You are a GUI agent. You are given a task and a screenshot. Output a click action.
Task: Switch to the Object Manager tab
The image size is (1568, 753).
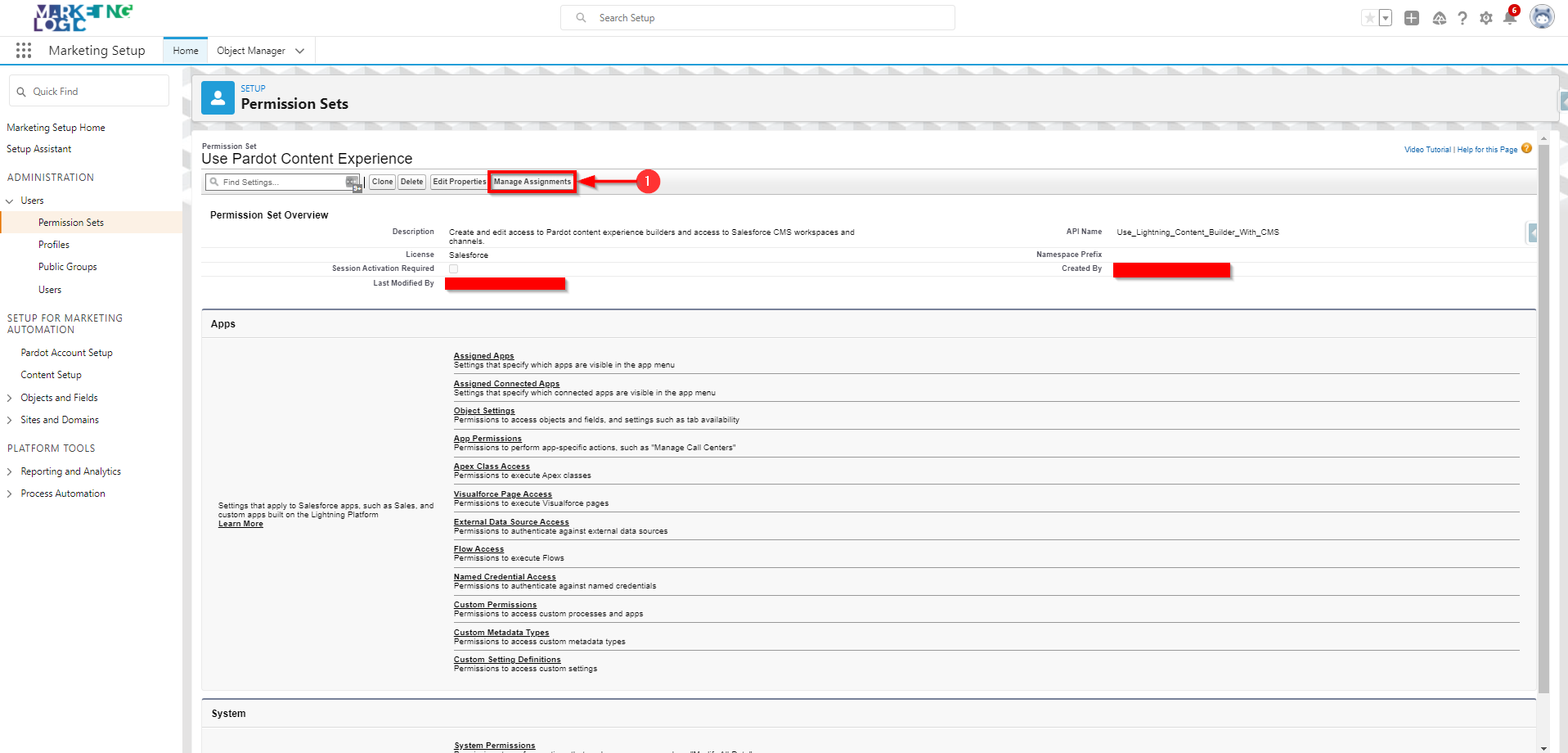tap(251, 51)
